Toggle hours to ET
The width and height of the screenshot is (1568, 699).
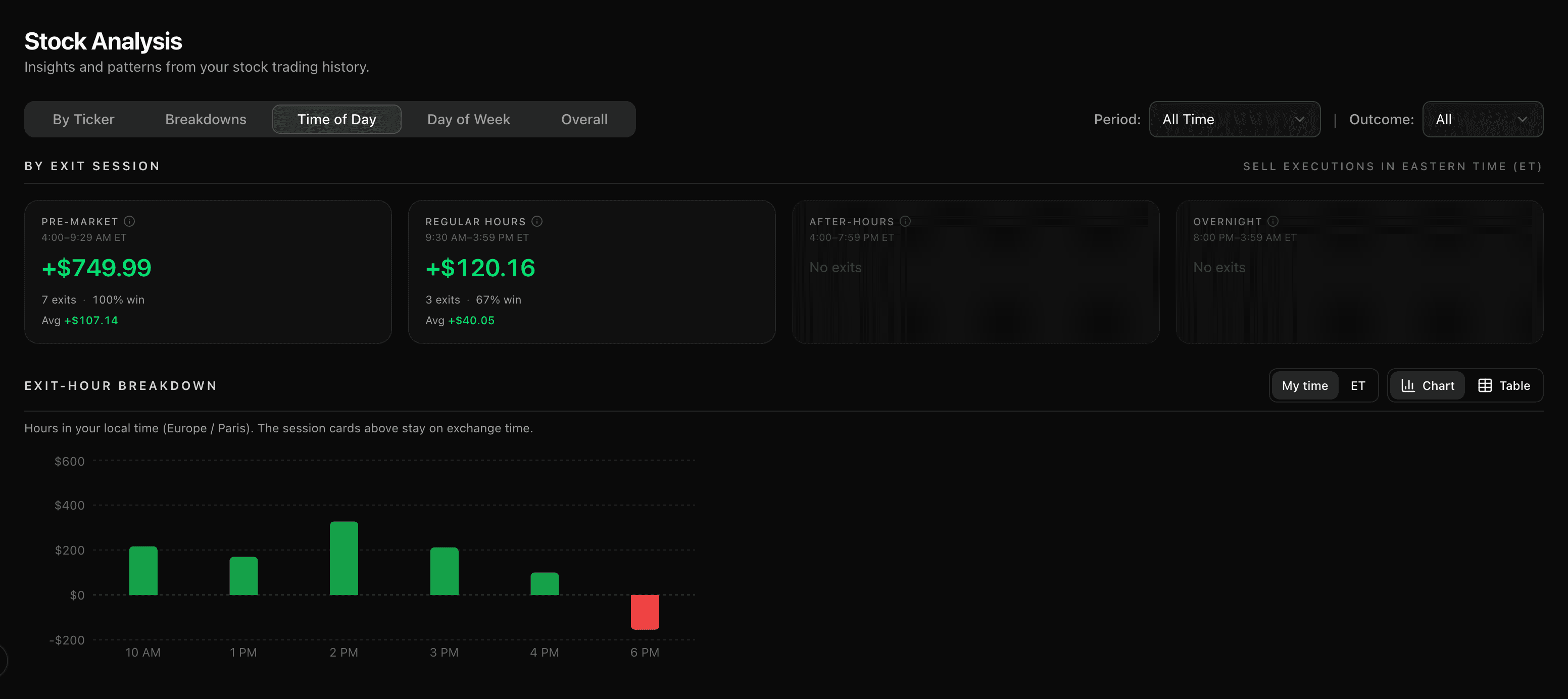1357,386
